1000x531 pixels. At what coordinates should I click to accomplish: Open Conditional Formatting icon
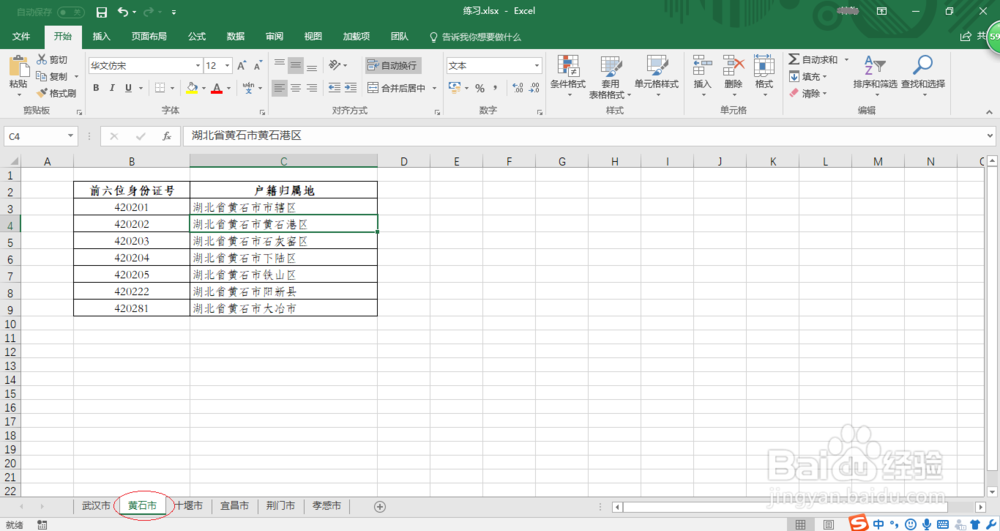click(x=568, y=66)
